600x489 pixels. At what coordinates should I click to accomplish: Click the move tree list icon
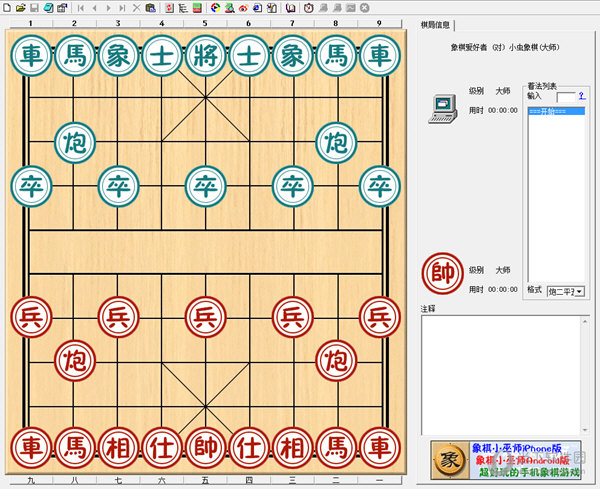pos(183,8)
